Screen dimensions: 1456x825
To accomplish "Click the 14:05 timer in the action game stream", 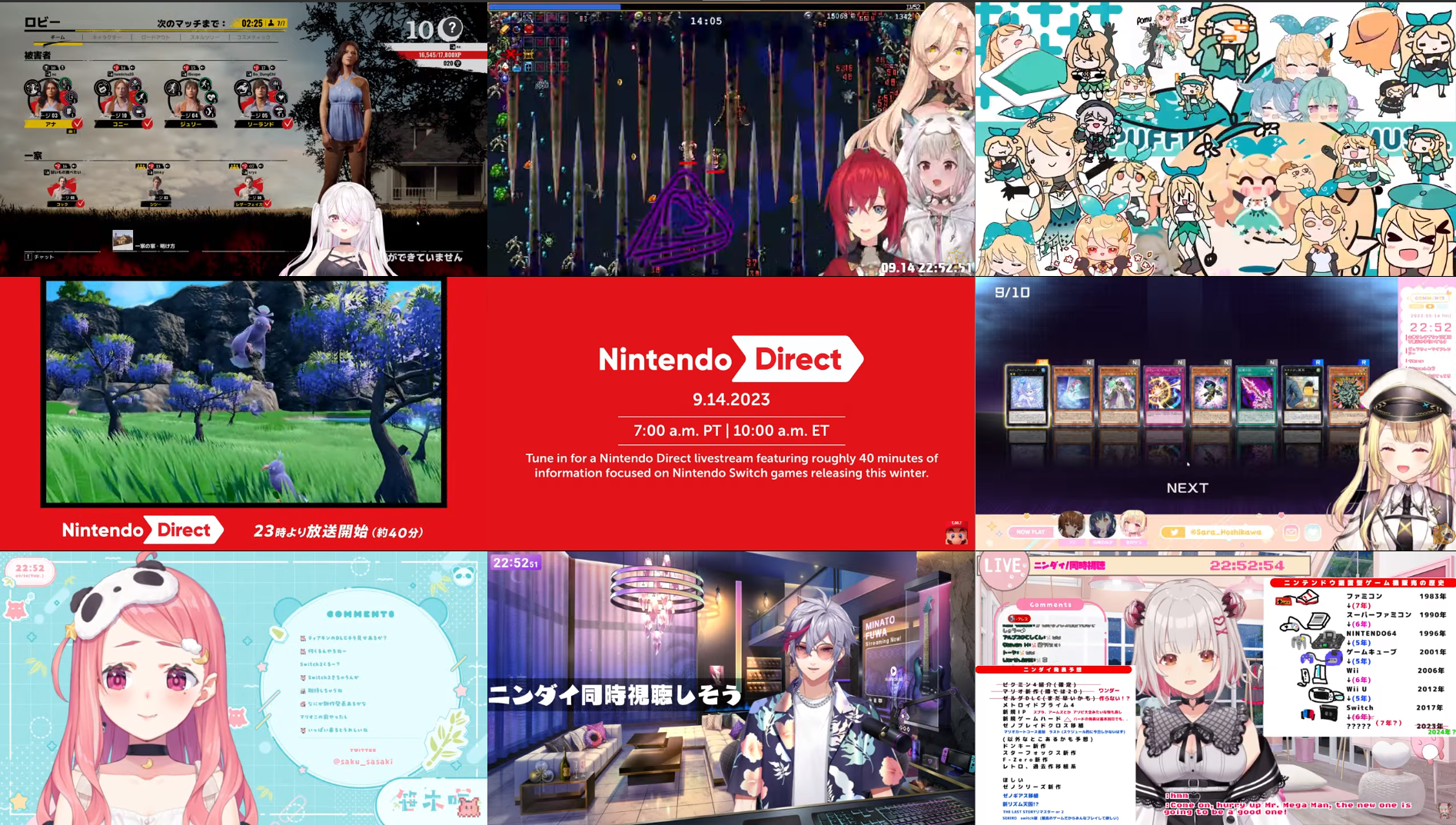I will (x=706, y=21).
